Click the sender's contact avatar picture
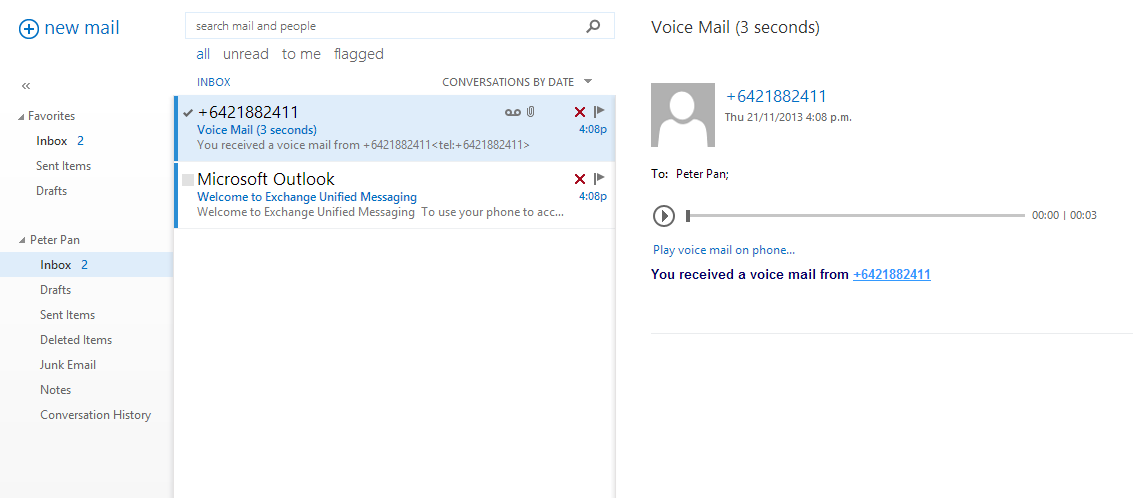The image size is (1133, 498). point(682,115)
